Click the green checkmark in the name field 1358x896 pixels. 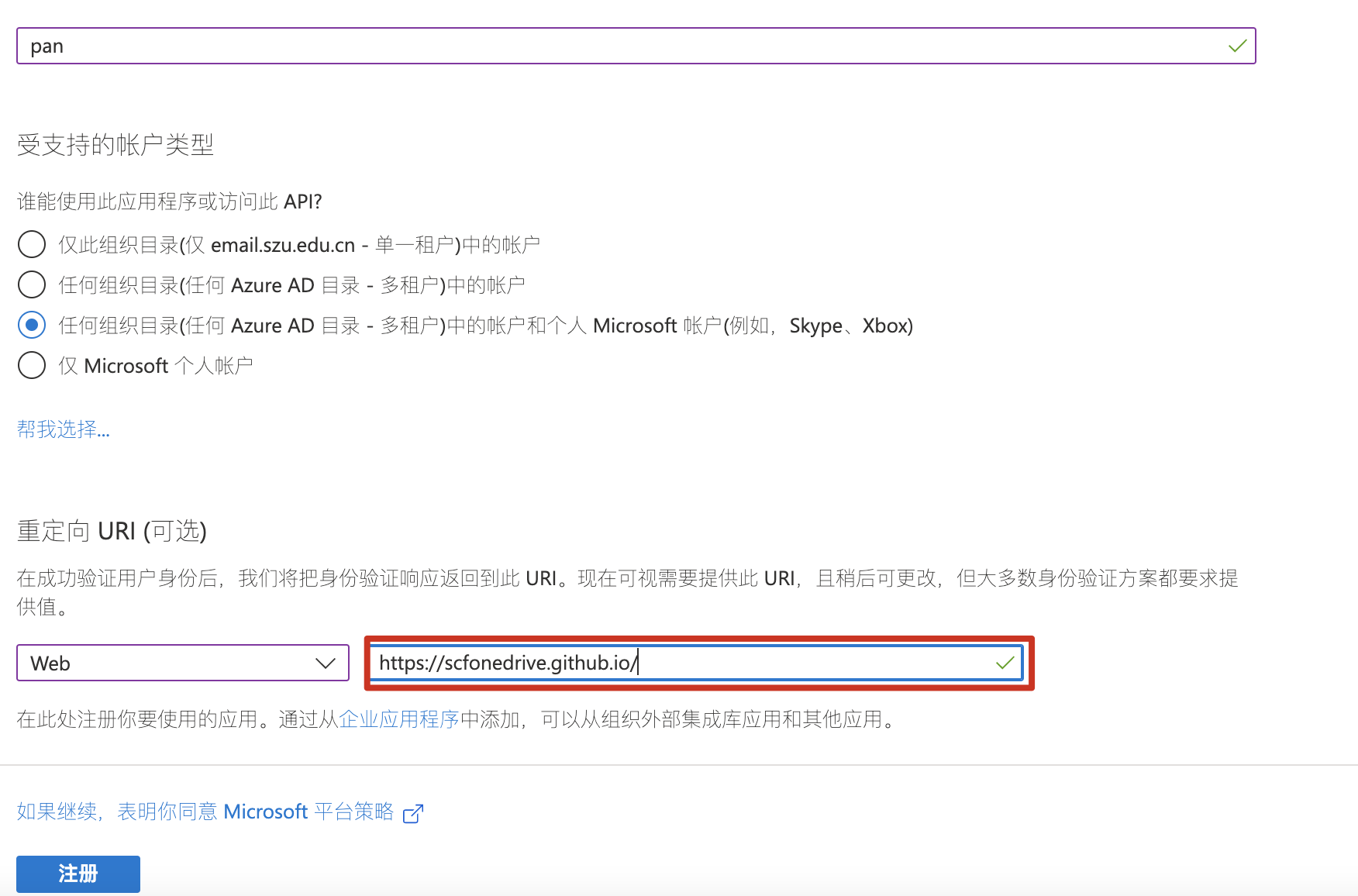pos(1237,47)
